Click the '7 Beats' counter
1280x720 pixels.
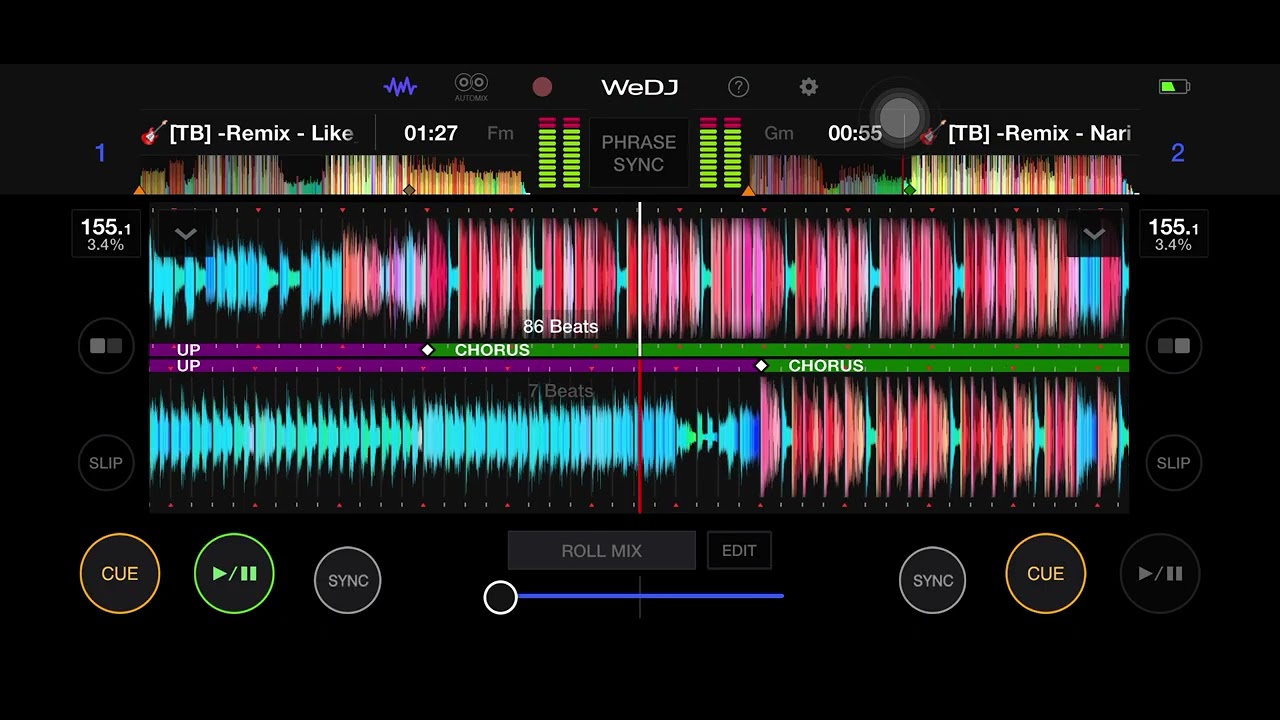coord(560,391)
